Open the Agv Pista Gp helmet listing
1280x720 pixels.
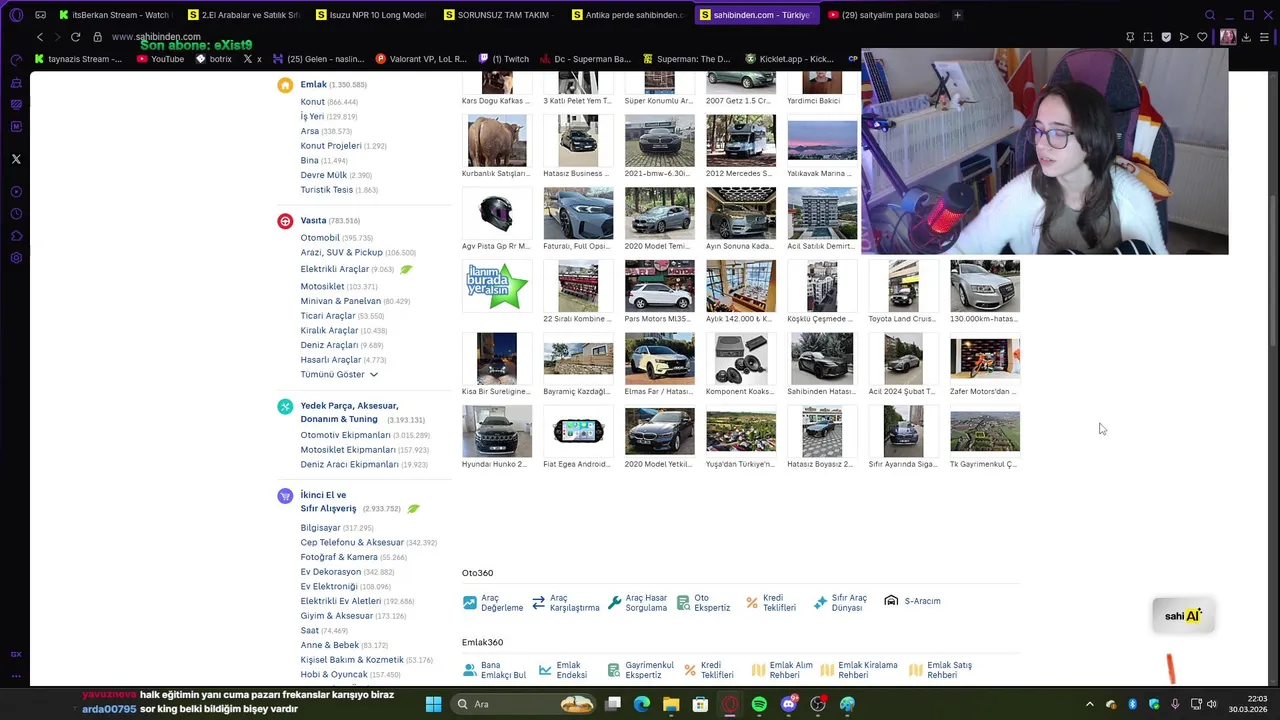pos(497,213)
